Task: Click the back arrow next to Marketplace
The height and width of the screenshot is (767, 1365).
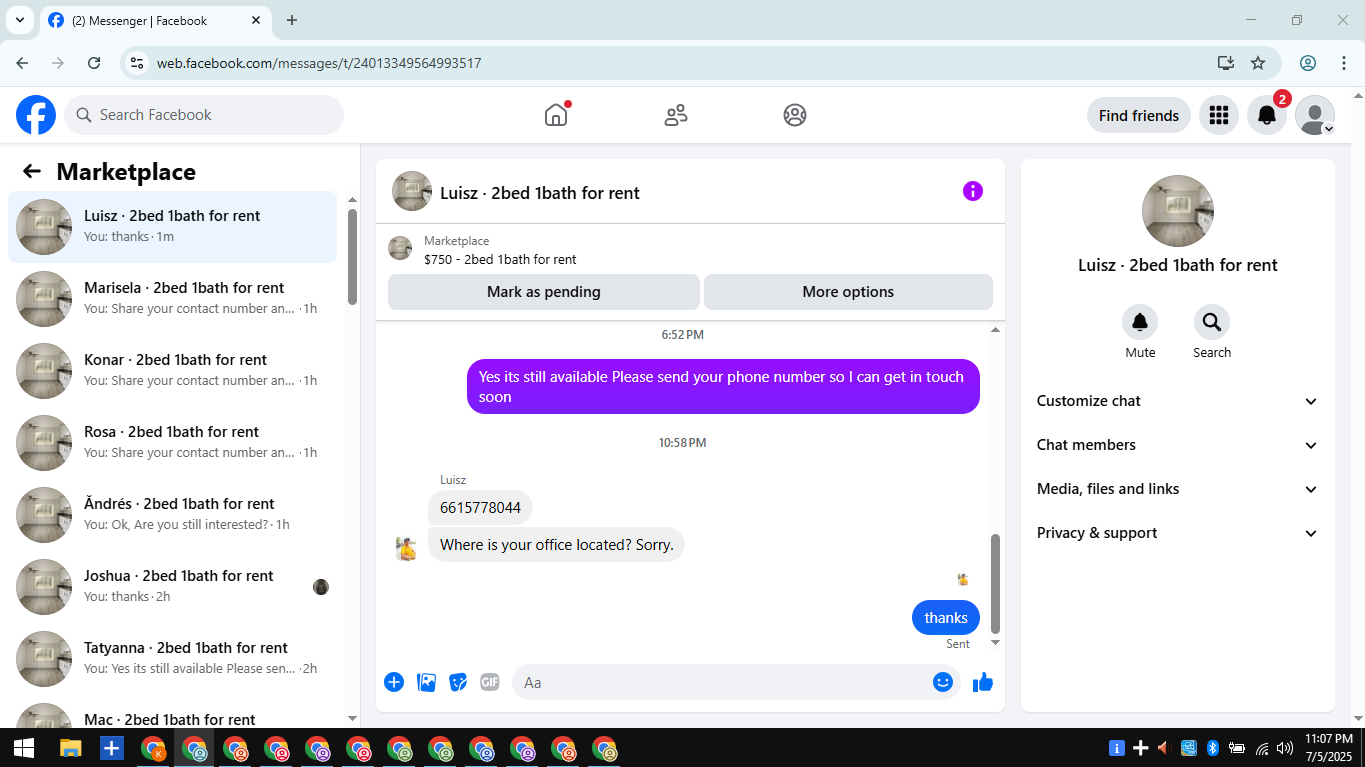Action: click(32, 171)
